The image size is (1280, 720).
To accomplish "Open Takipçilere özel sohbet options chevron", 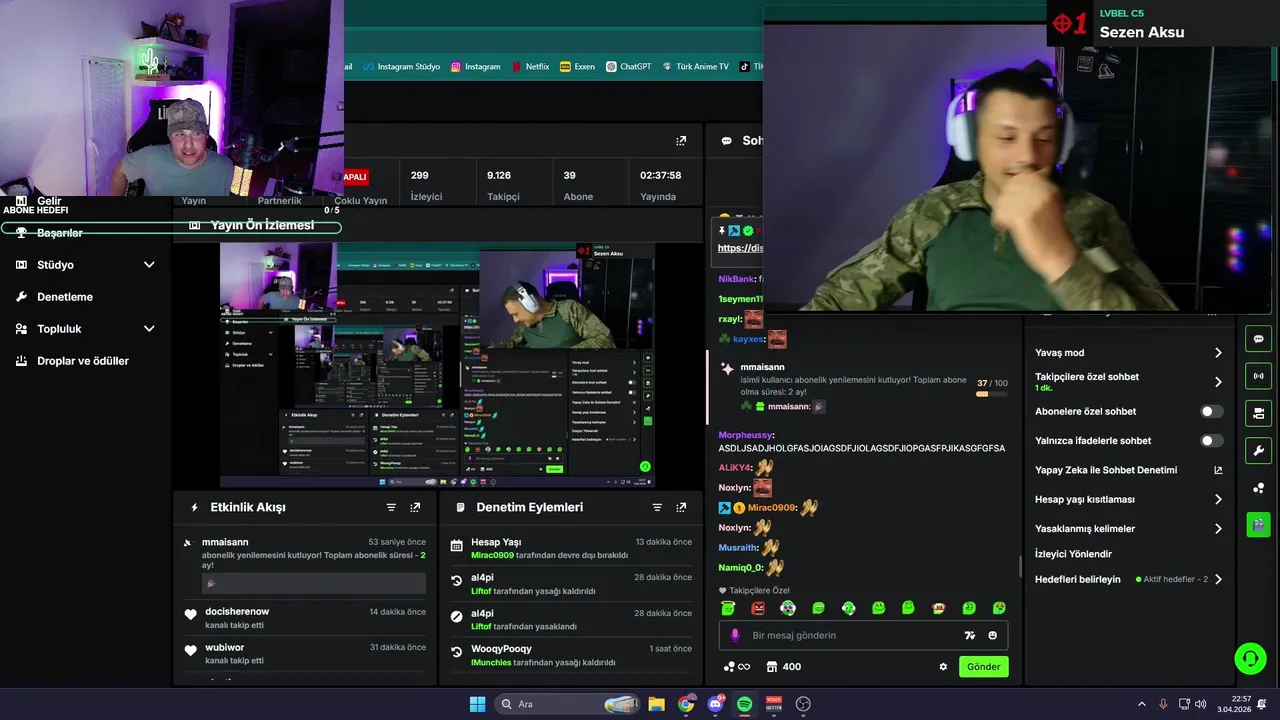I will click(x=1218, y=382).
